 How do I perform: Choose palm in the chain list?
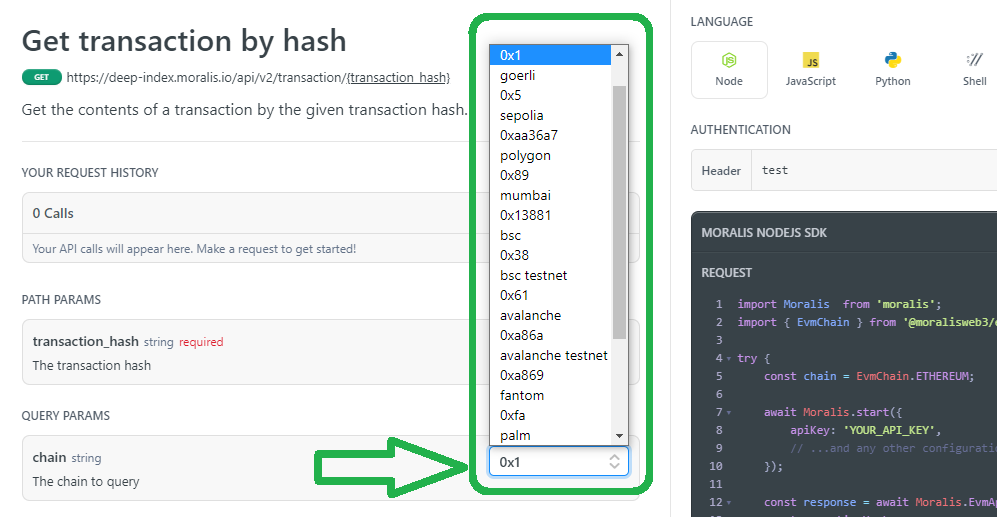coord(550,436)
